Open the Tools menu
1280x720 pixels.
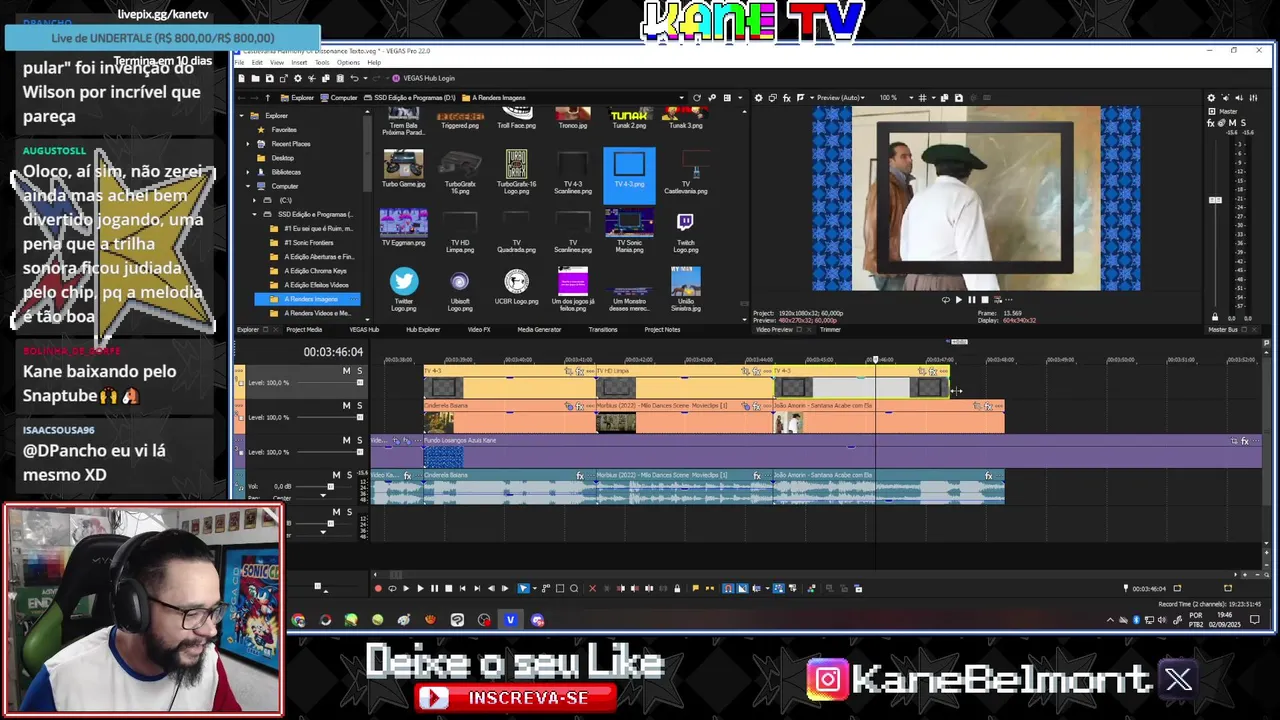click(x=322, y=62)
